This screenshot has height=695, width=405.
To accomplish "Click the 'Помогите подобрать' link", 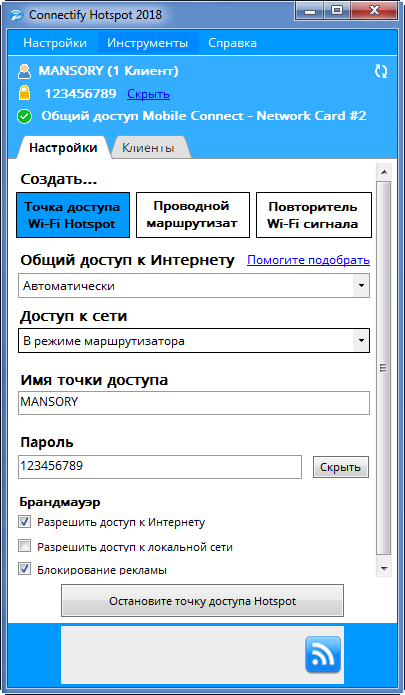I will [x=308, y=260].
